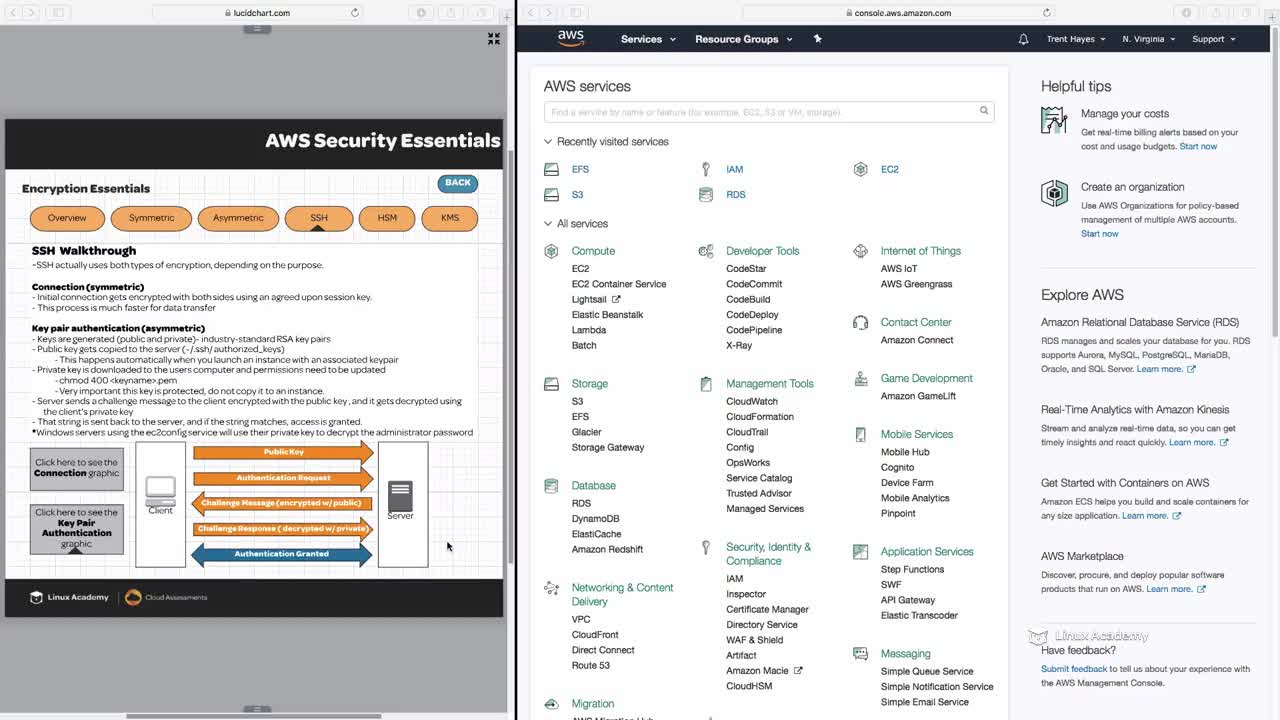The image size is (1280, 720).
Task: Click the Management Tools category icon
Action: tap(706, 384)
